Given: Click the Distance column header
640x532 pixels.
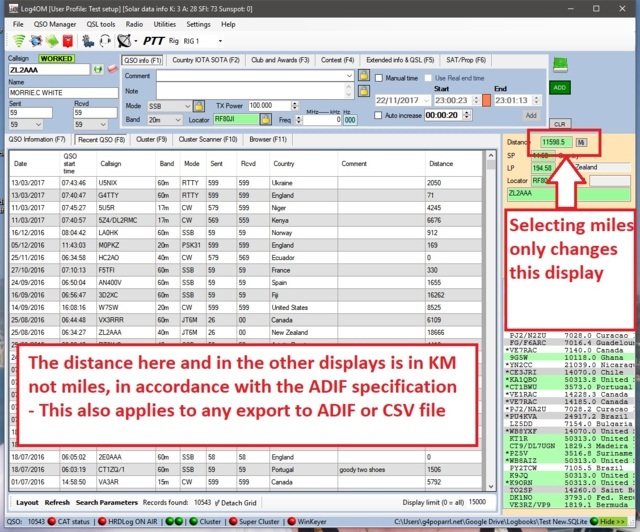Looking at the screenshot, I should [x=453, y=163].
